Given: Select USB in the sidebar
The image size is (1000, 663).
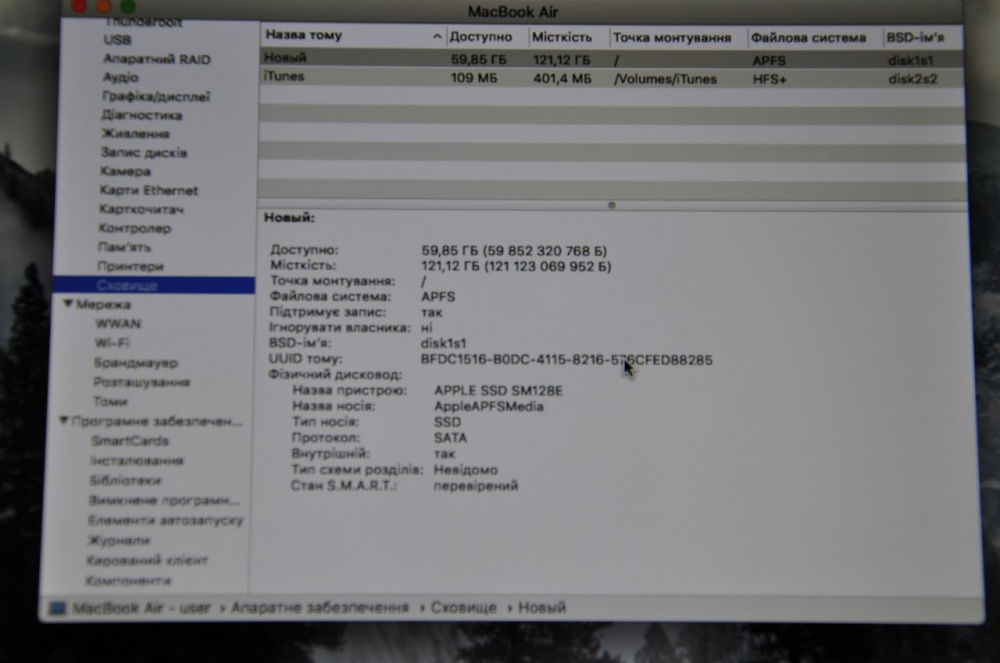Looking at the screenshot, I should pyautogui.click(x=117, y=40).
